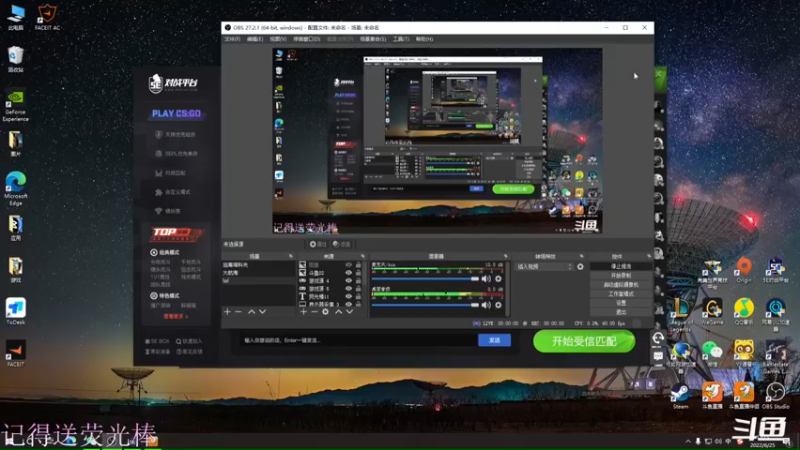The image size is (800, 450).
Task: Open the first menu in OBS menu bar
Action: 232,39
